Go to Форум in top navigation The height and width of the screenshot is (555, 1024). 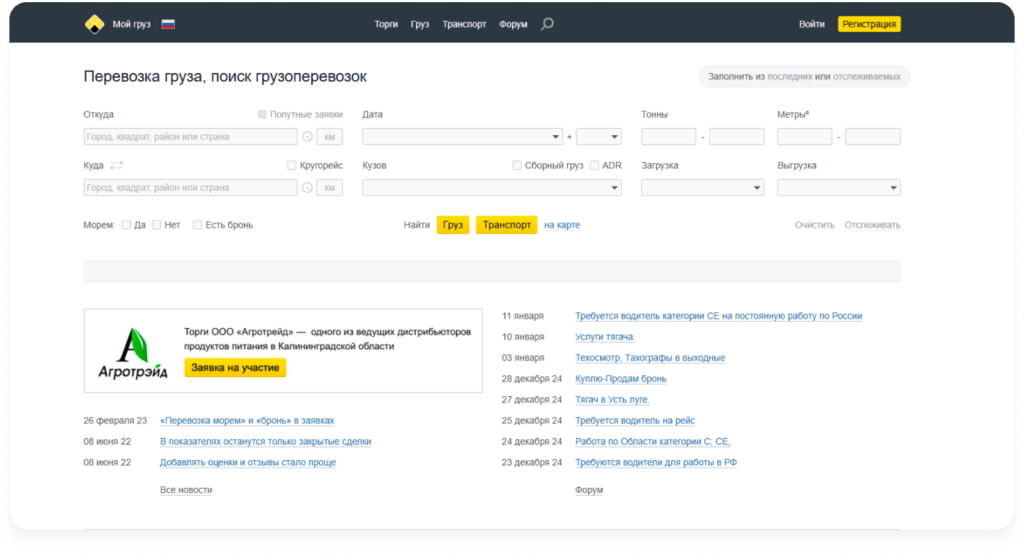tap(513, 24)
